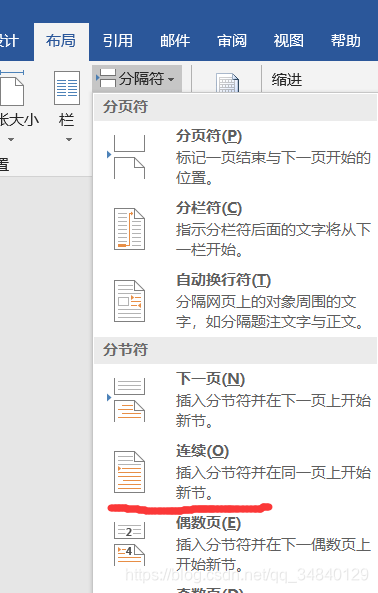Click the 缩进 label

pyautogui.click(x=287, y=80)
